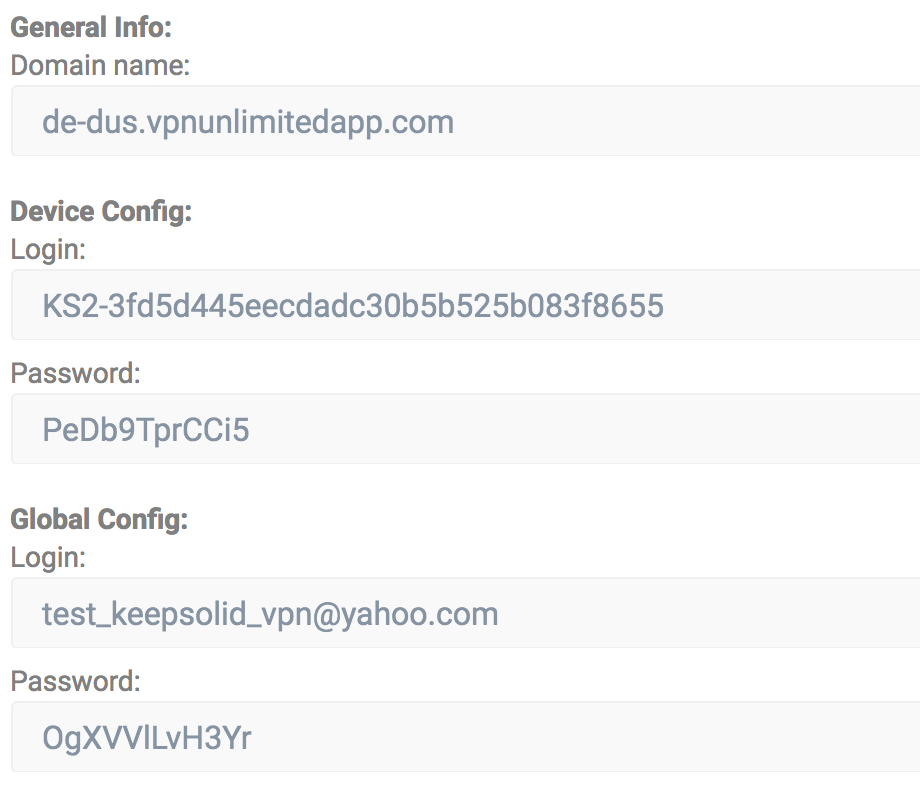Image resolution: width=920 pixels, height=795 pixels.
Task: Click 'yahoo.com' in the global login email
Action: [419, 615]
